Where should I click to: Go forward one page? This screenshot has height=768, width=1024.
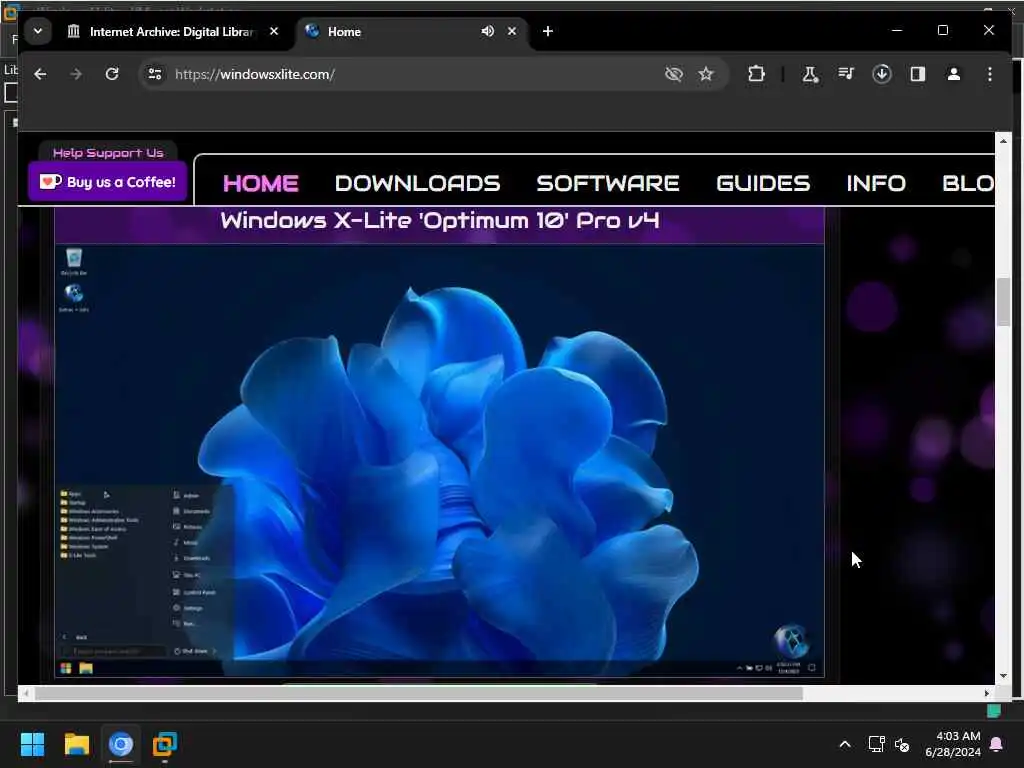(x=76, y=74)
